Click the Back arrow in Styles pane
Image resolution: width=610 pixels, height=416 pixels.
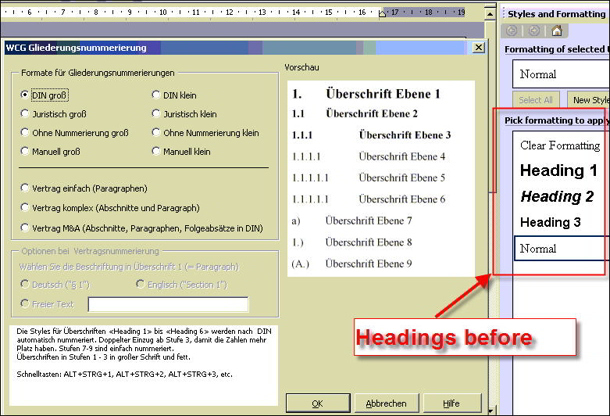click(x=513, y=31)
